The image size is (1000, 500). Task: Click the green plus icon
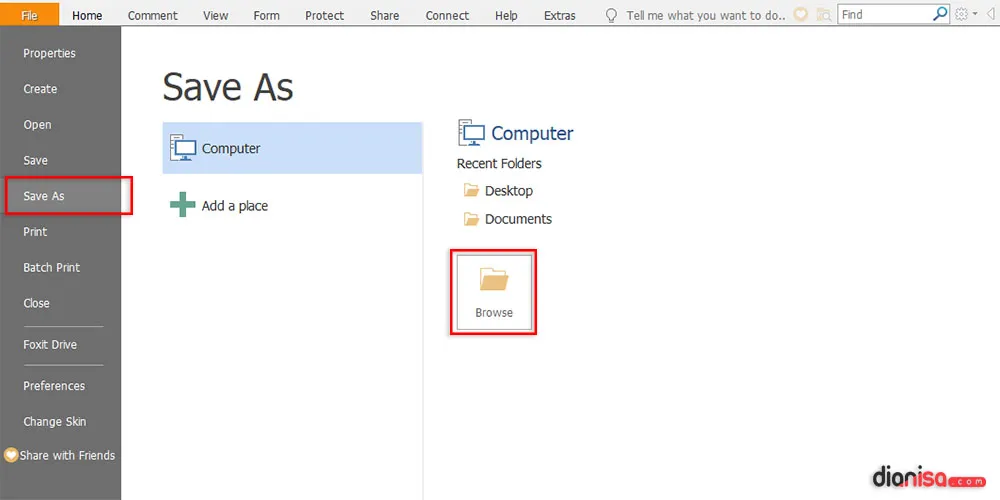(182, 205)
